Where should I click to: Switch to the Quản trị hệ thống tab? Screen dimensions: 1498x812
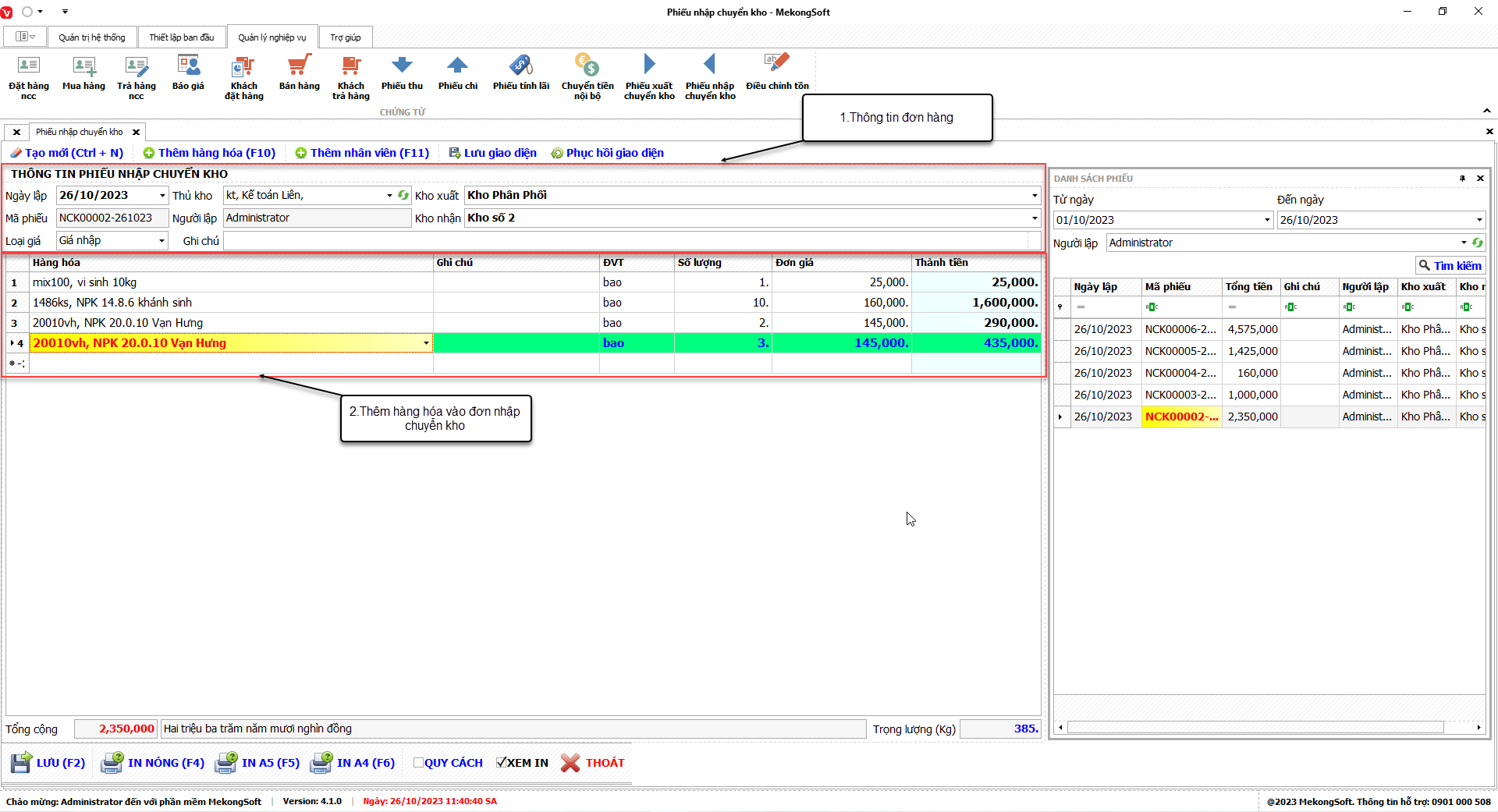[91, 37]
